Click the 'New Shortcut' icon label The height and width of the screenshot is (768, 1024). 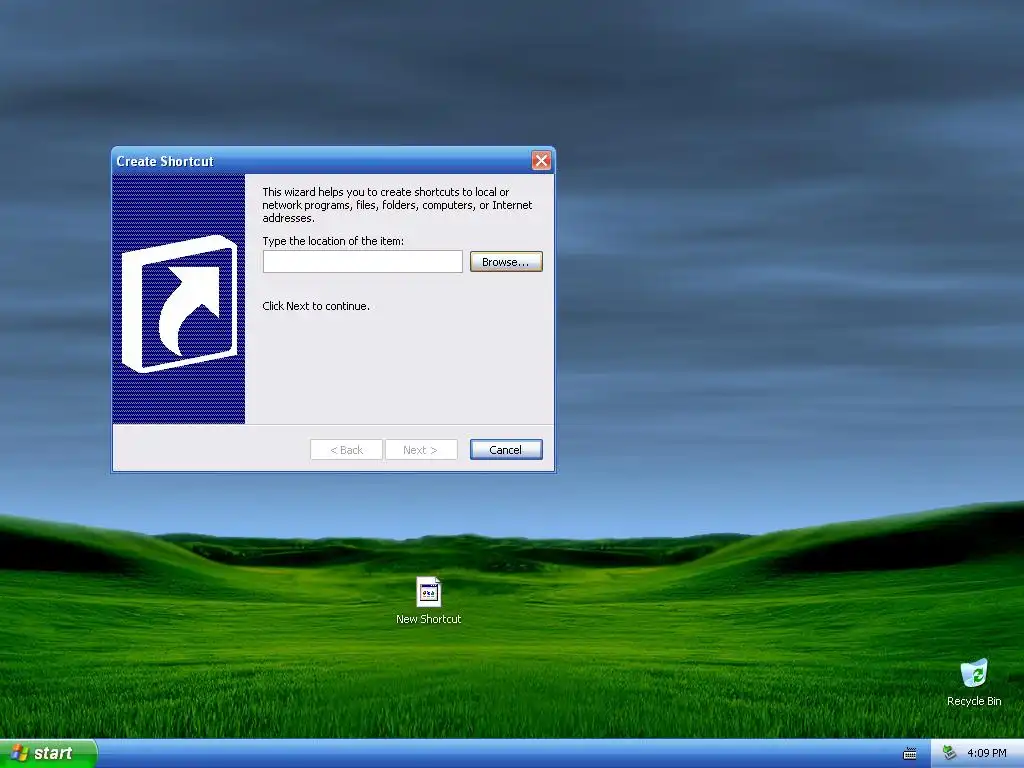(x=428, y=619)
